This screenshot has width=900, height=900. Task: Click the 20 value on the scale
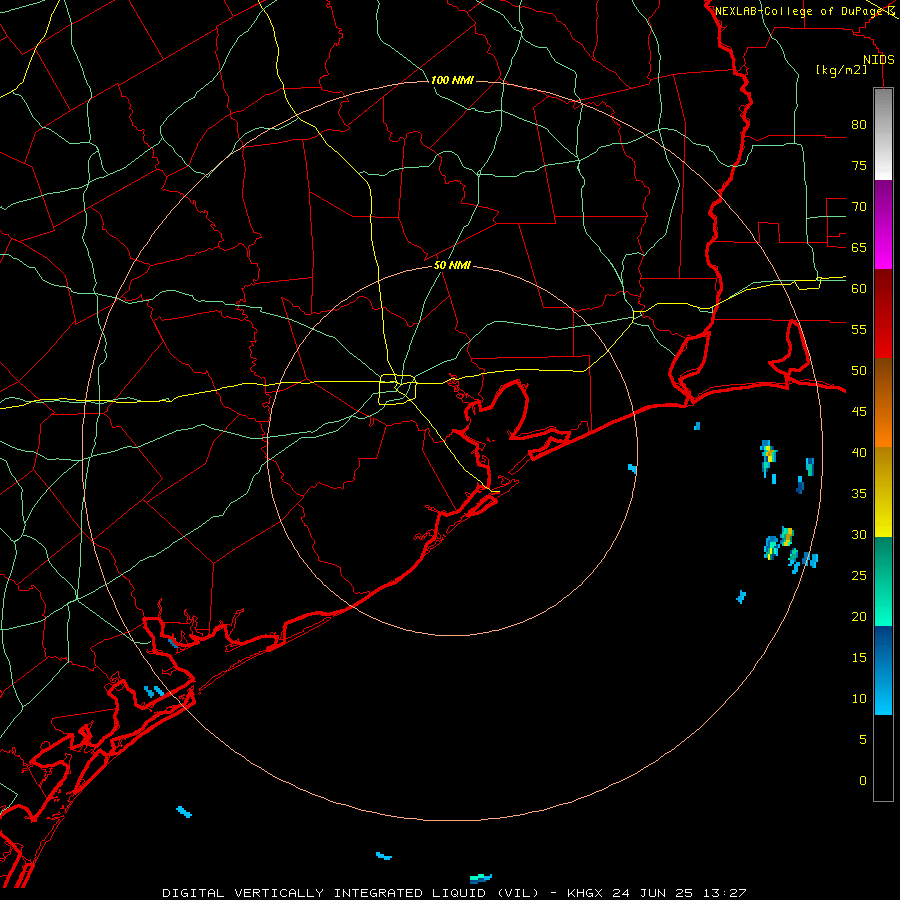(x=859, y=616)
